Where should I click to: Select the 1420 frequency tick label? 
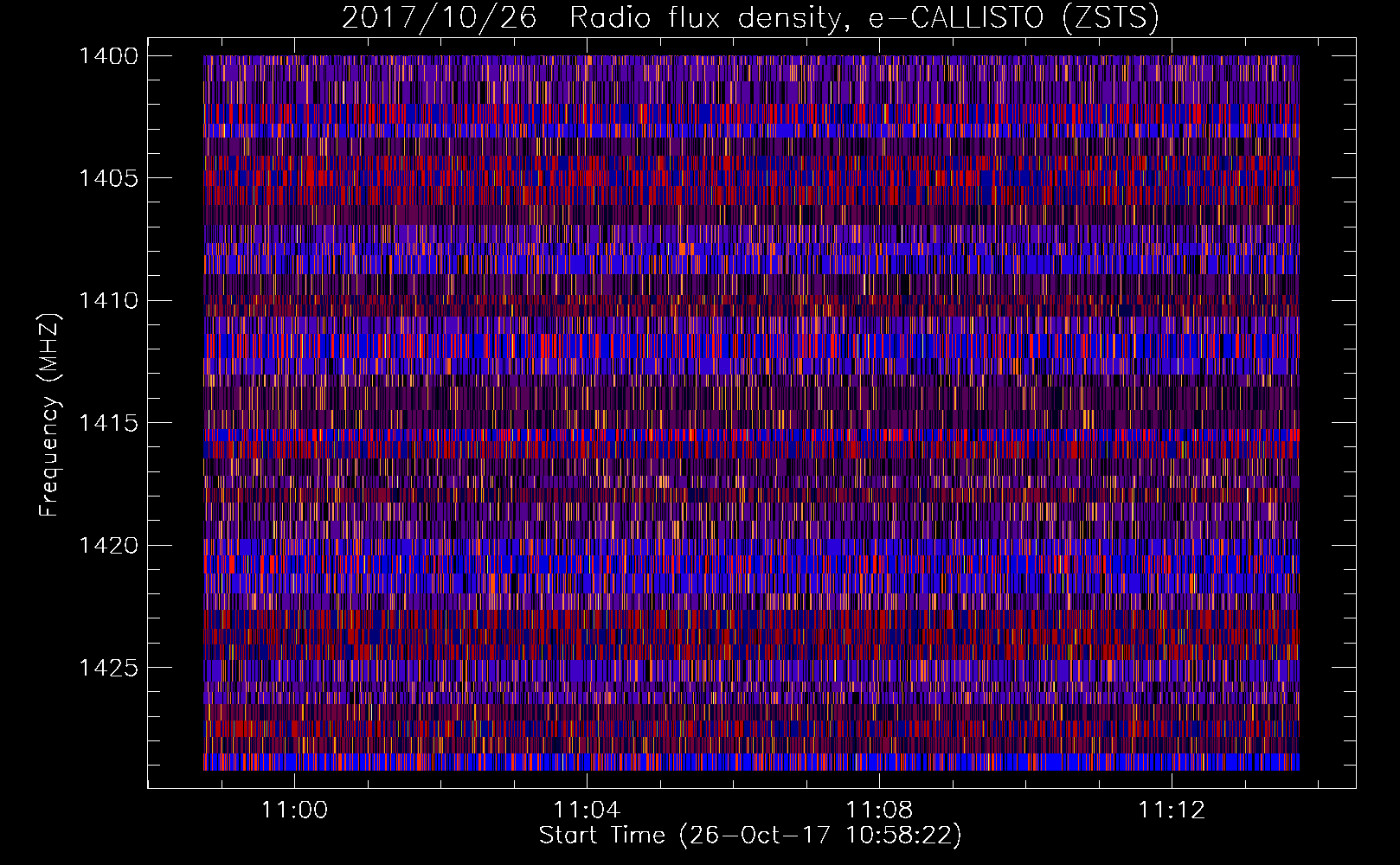point(108,546)
